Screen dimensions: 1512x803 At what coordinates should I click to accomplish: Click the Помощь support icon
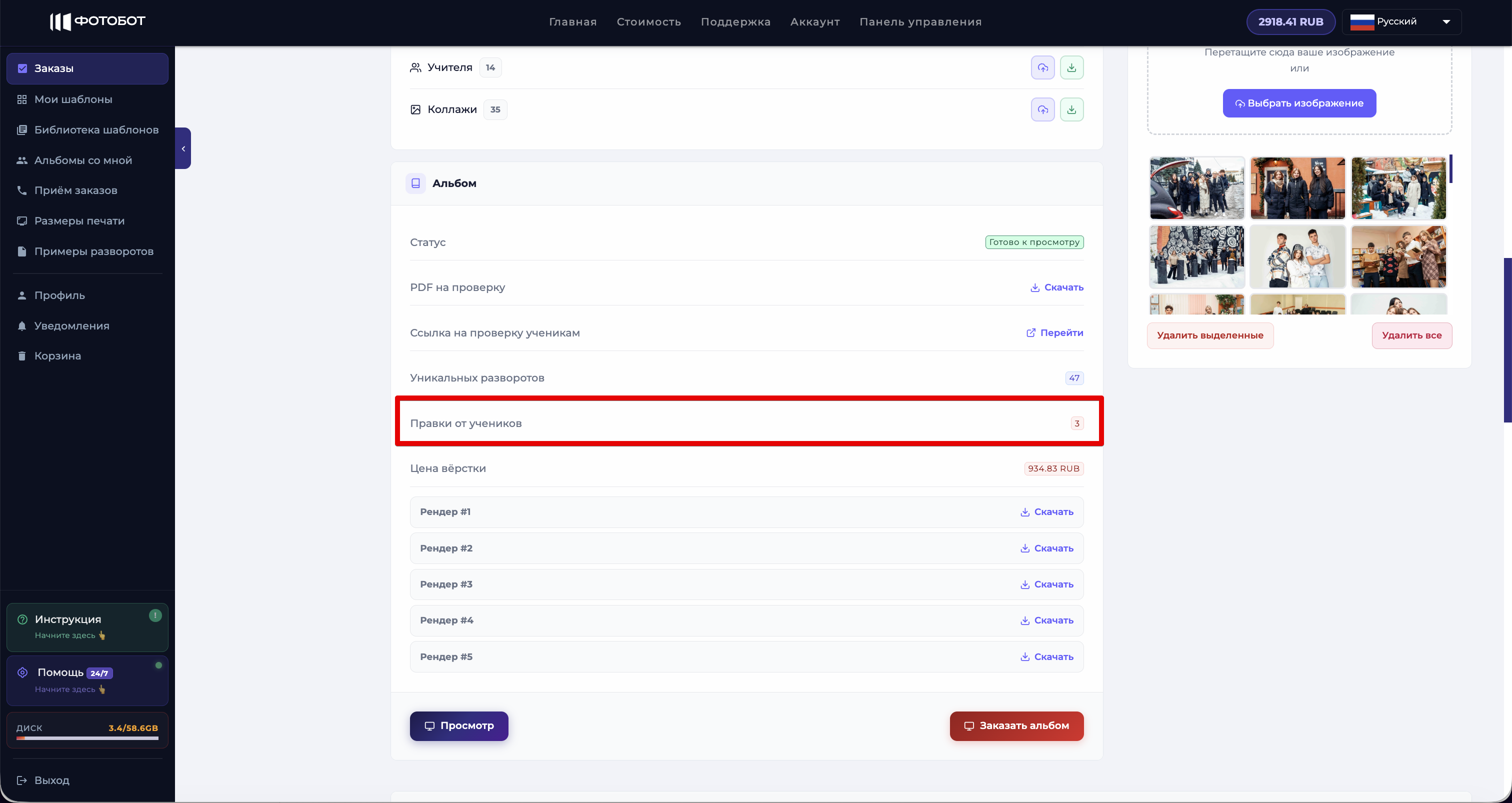click(23, 672)
